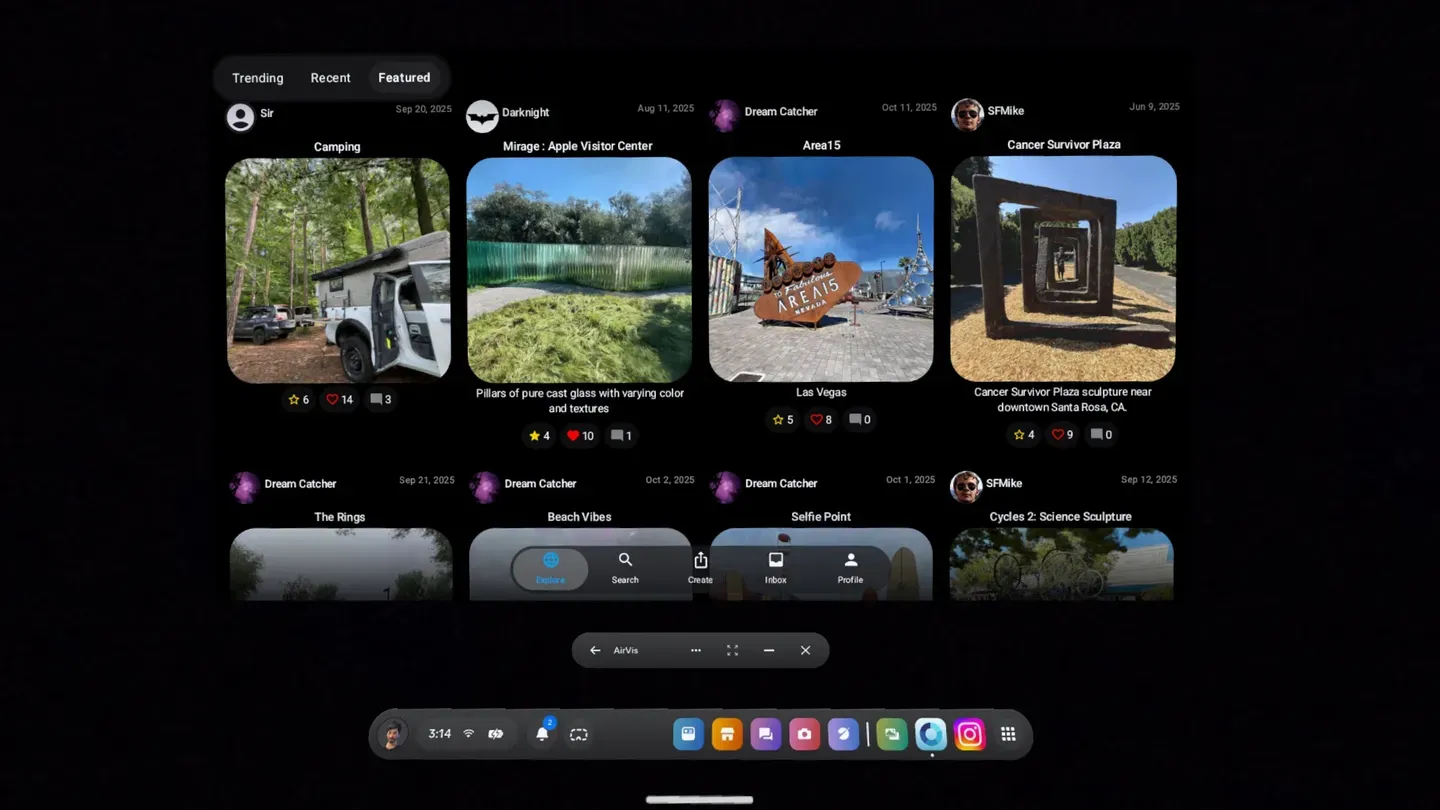This screenshot has height=810, width=1440.
Task: Select the Recent tab
Action: tap(330, 78)
